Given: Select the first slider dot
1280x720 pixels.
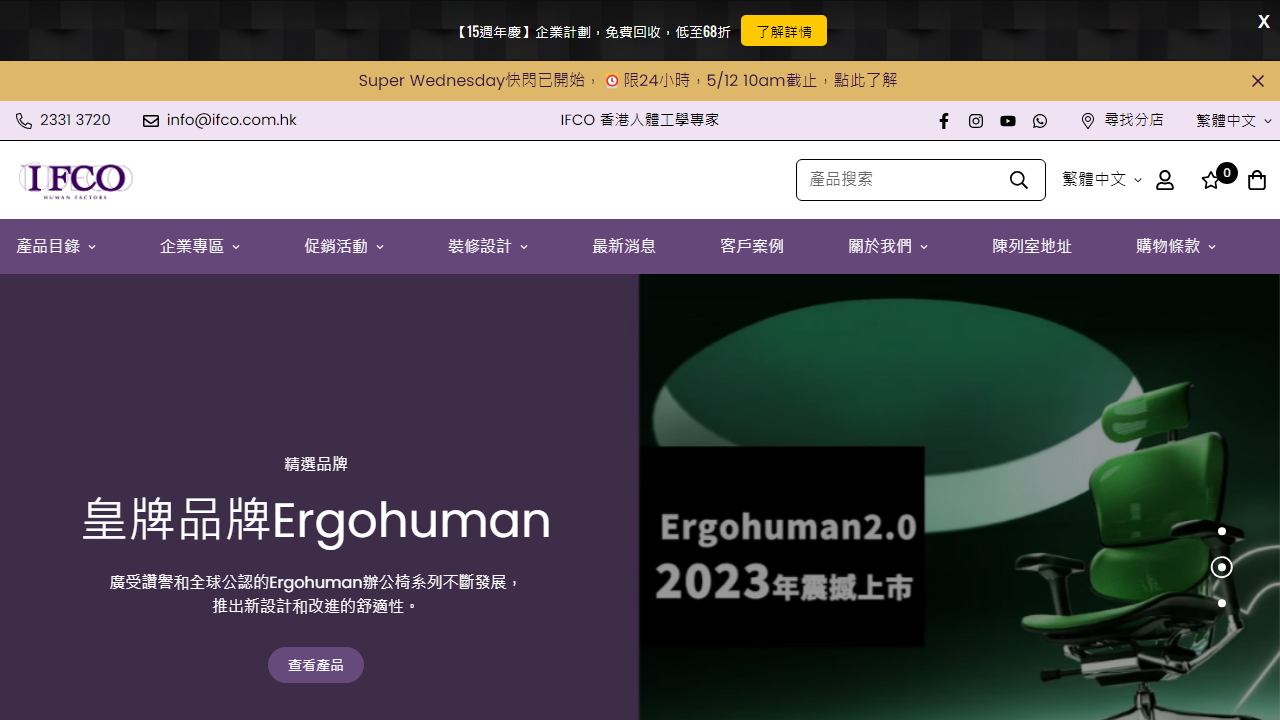Looking at the screenshot, I should coord(1222,531).
